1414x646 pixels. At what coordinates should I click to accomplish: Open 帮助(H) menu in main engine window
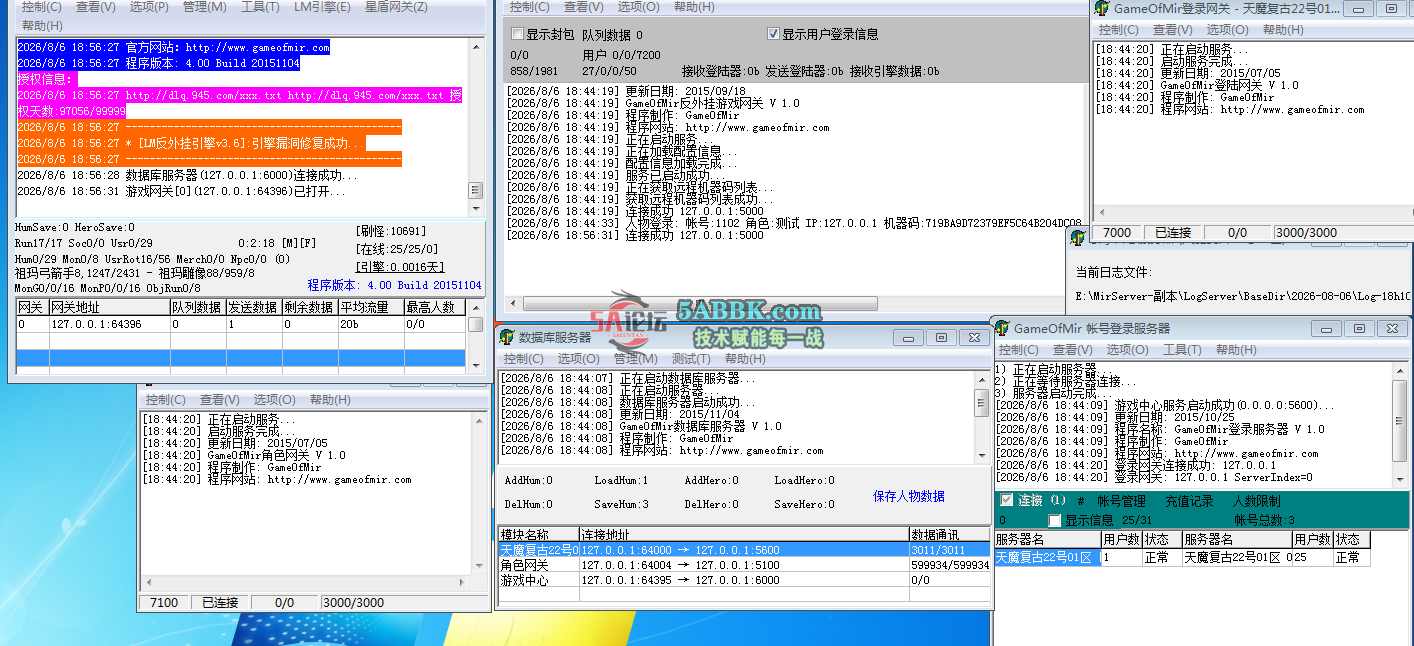click(x=41, y=25)
